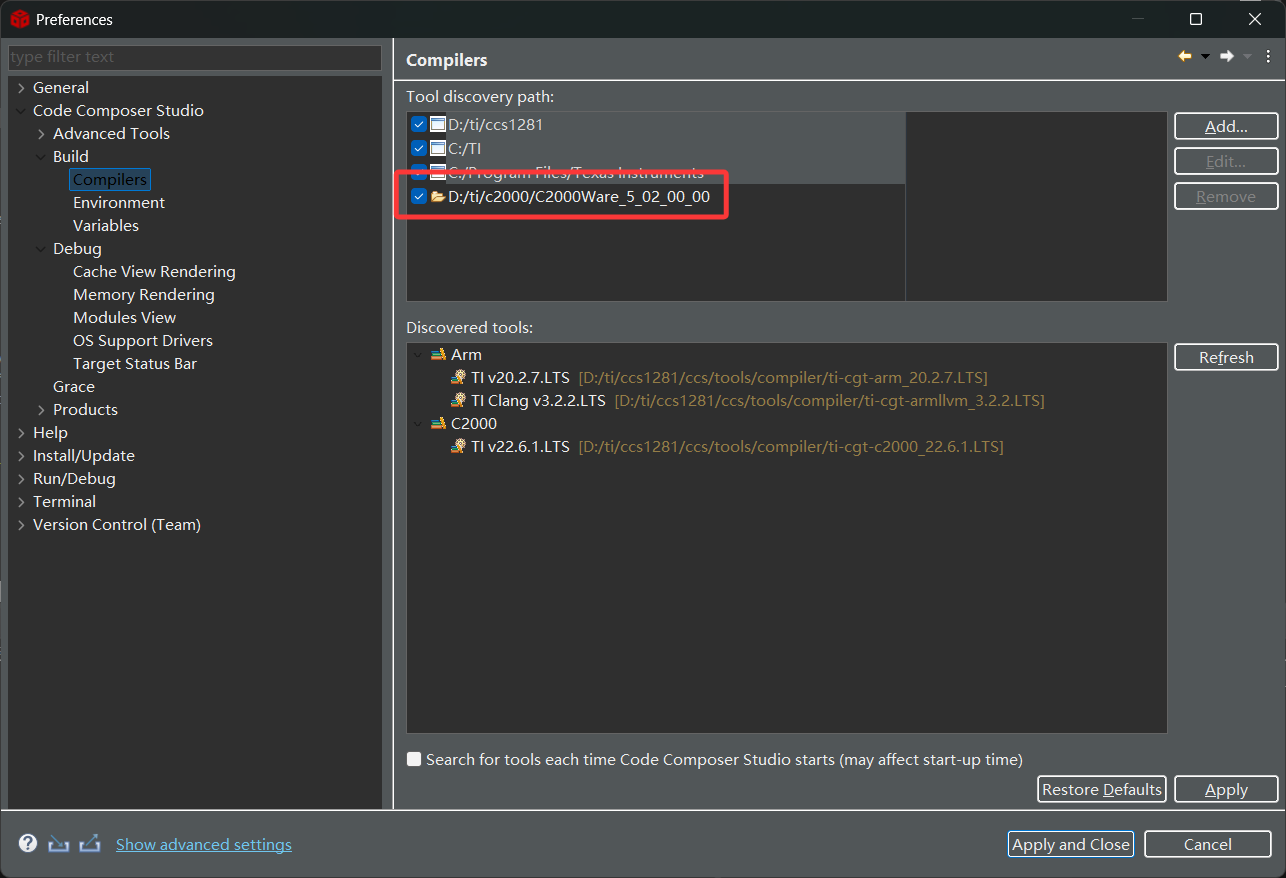Click the drive icon beside C:/TI
This screenshot has width=1286, height=878.
point(438,148)
